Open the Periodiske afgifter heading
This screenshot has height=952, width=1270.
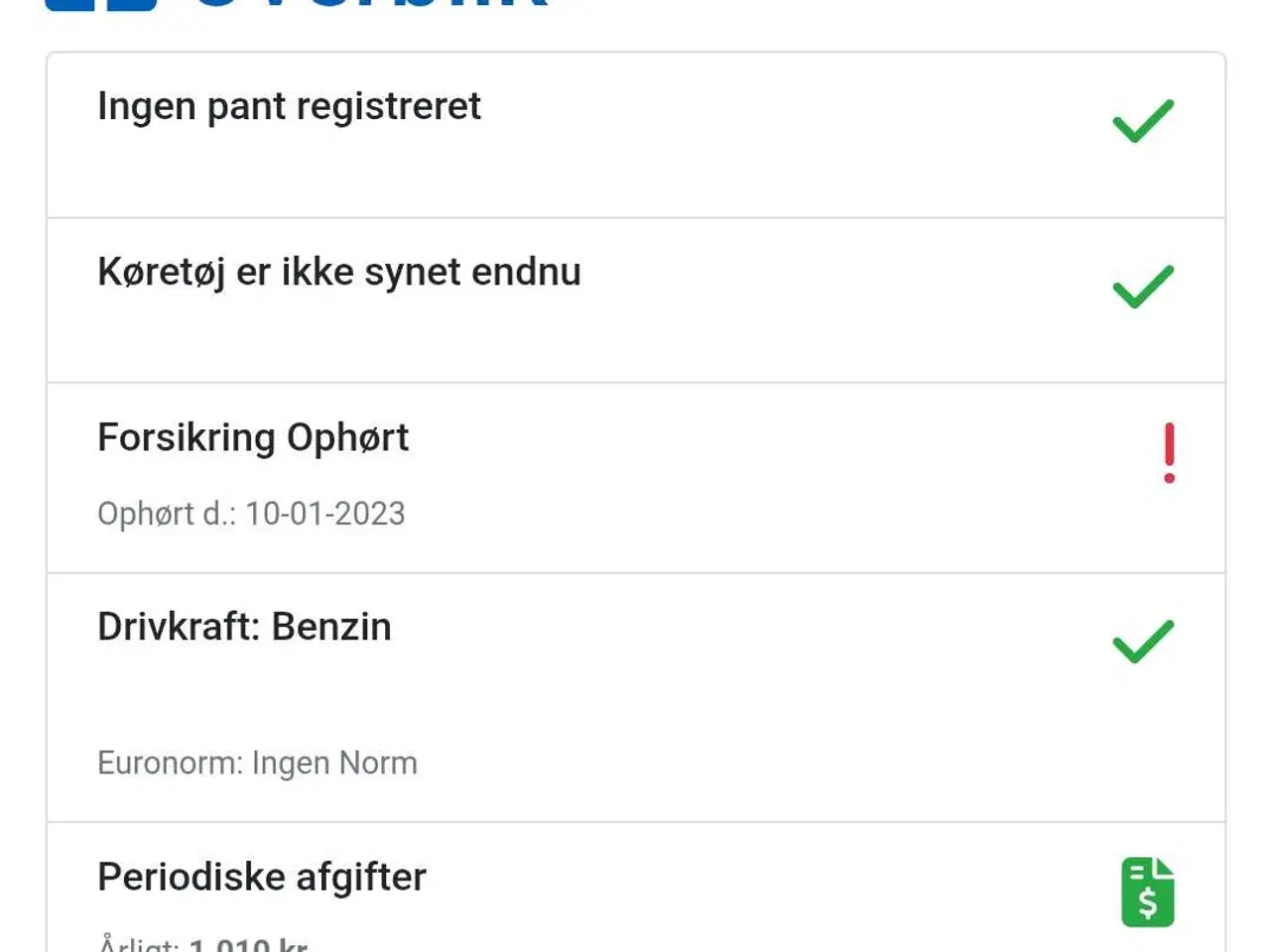pos(262,877)
